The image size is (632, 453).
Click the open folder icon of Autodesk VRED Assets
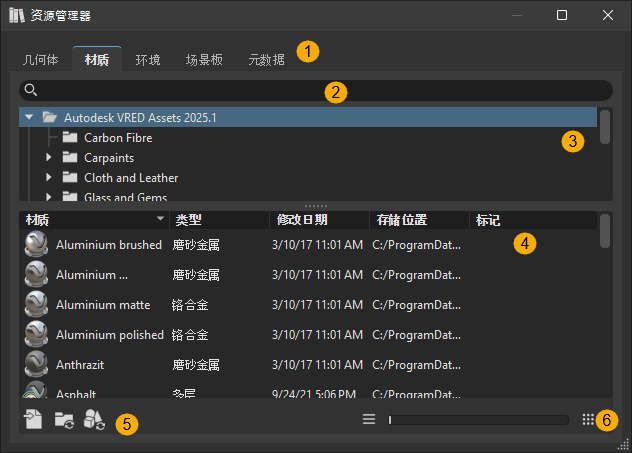(x=50, y=117)
